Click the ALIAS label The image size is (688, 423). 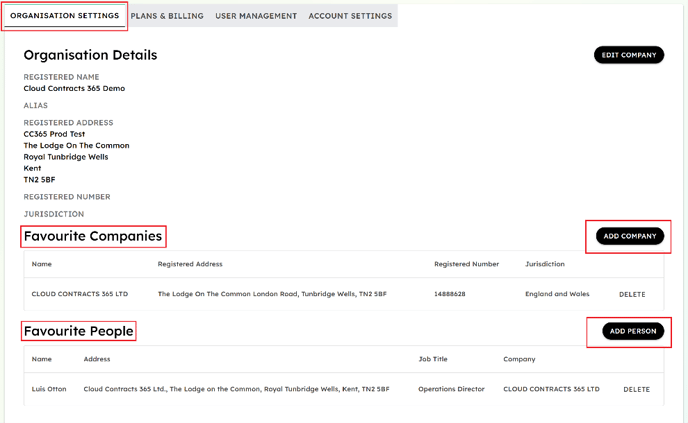point(36,105)
